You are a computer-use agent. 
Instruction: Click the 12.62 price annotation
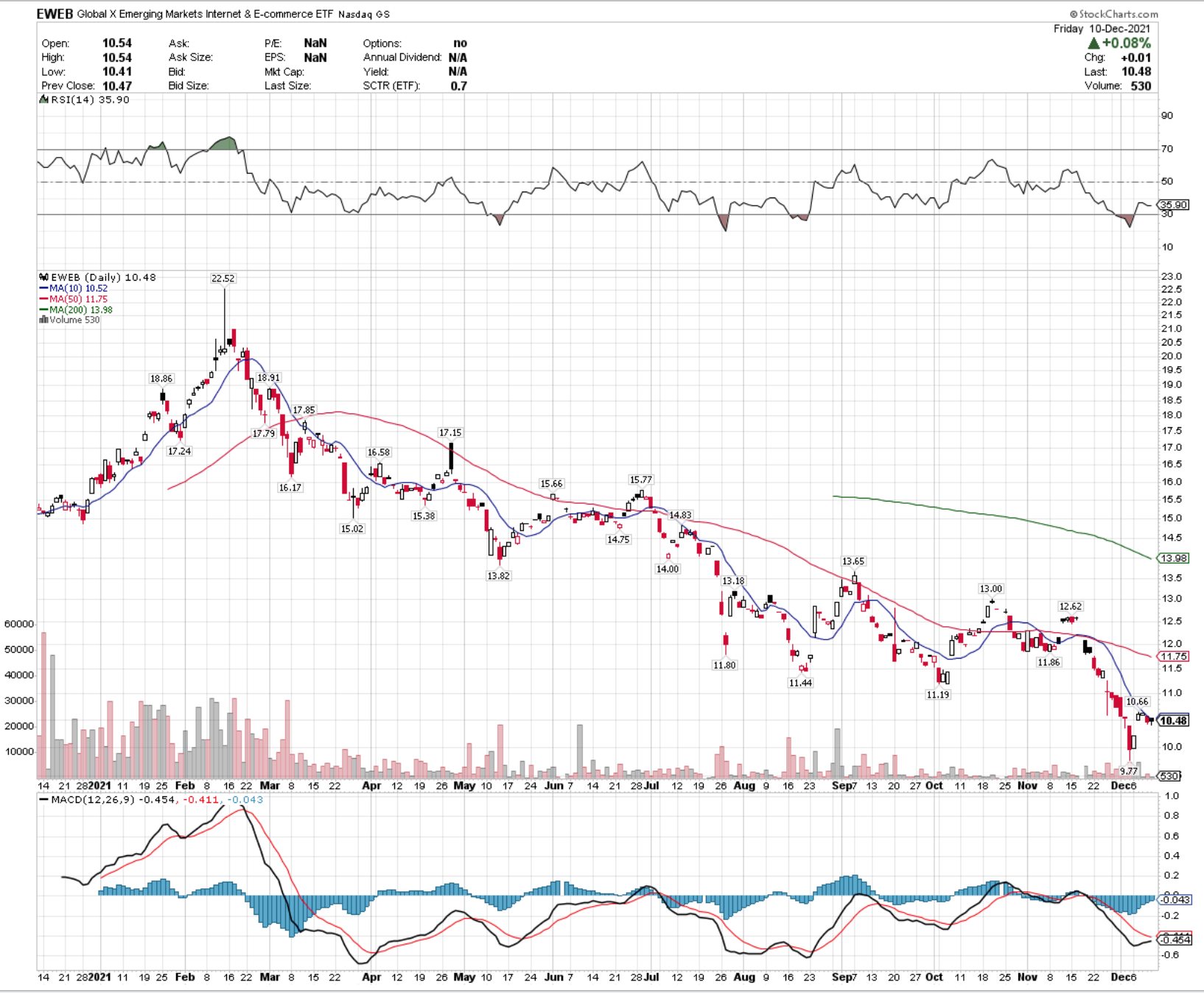pos(1071,606)
